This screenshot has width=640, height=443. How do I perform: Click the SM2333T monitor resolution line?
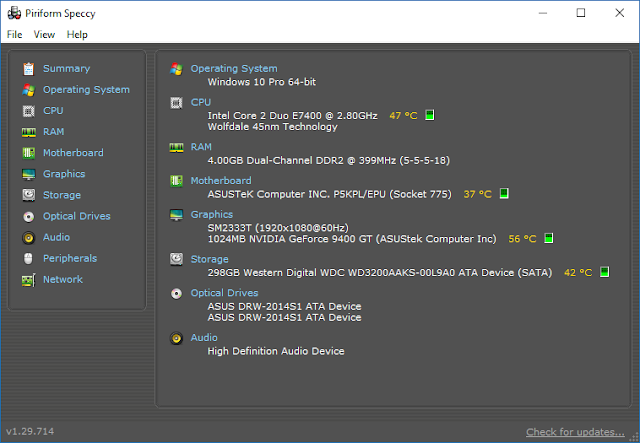click(x=278, y=227)
